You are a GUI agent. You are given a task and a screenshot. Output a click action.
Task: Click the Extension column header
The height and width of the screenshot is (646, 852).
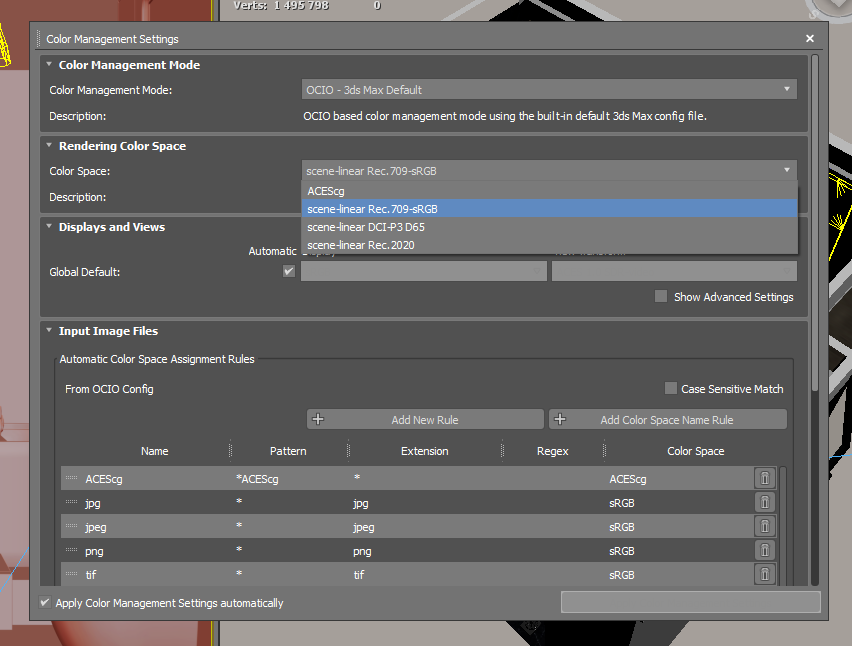(x=425, y=451)
